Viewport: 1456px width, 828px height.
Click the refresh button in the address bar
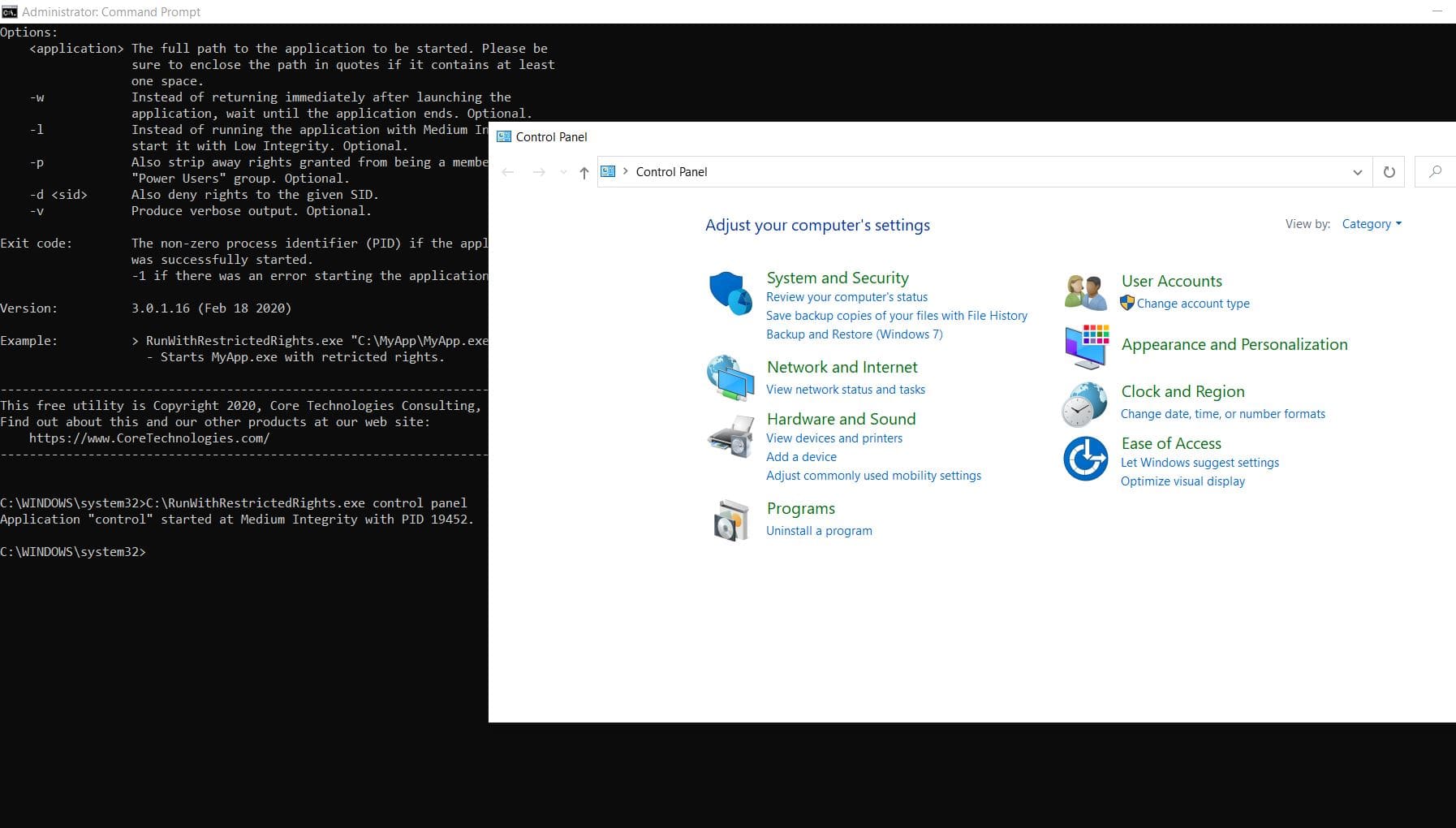pos(1388,171)
